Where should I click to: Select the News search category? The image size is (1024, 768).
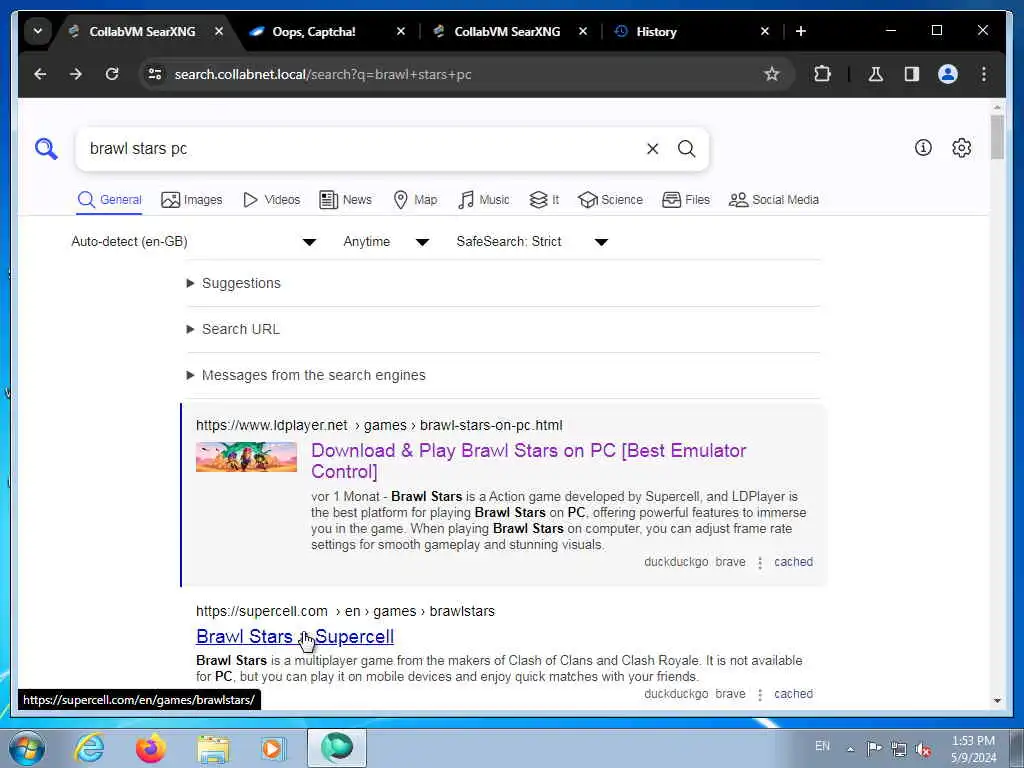coord(345,200)
